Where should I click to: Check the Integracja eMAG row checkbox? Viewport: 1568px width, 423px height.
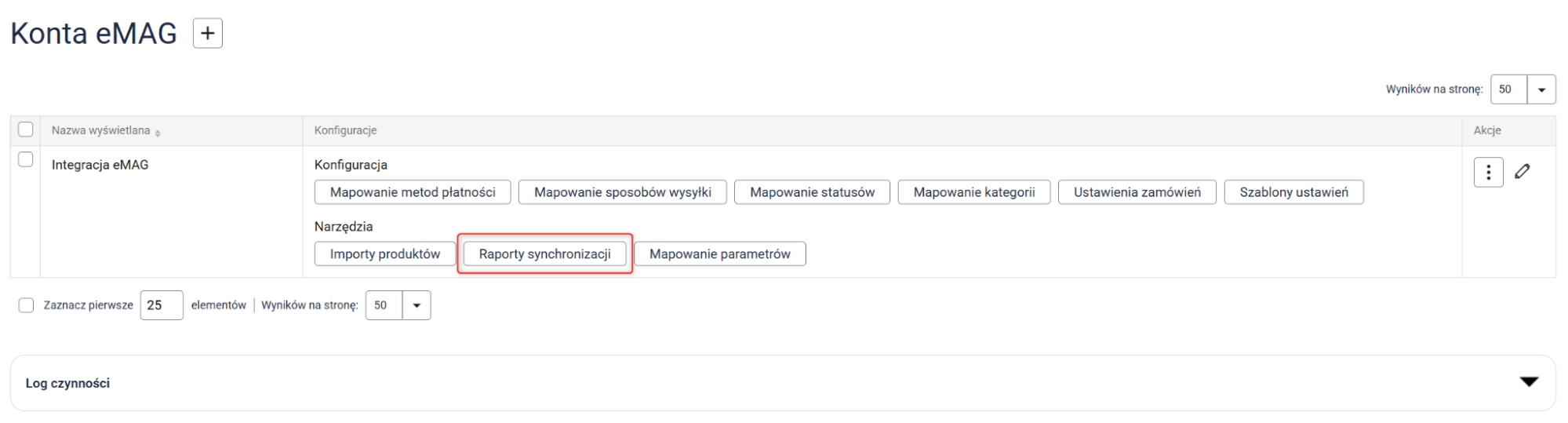[26, 159]
